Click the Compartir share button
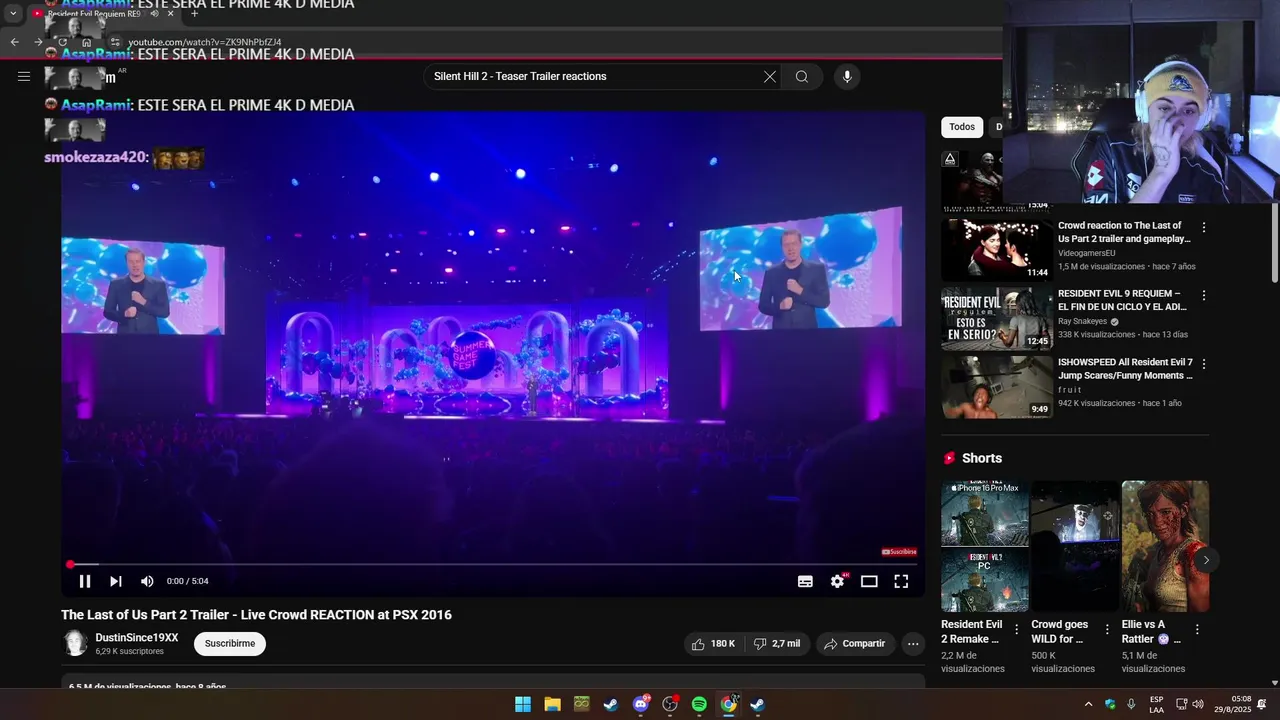 [x=854, y=644]
